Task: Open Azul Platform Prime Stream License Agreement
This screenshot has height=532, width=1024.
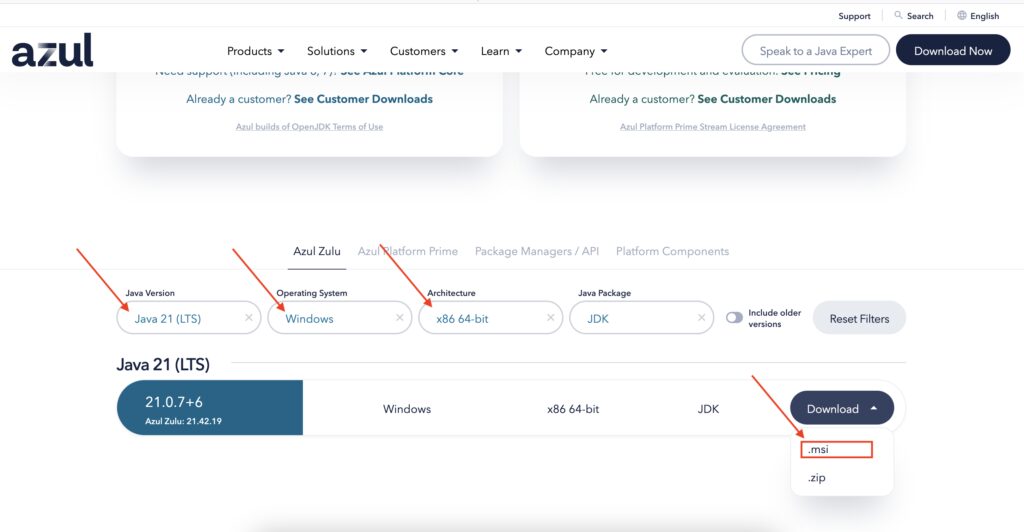Action: pyautogui.click(x=712, y=127)
